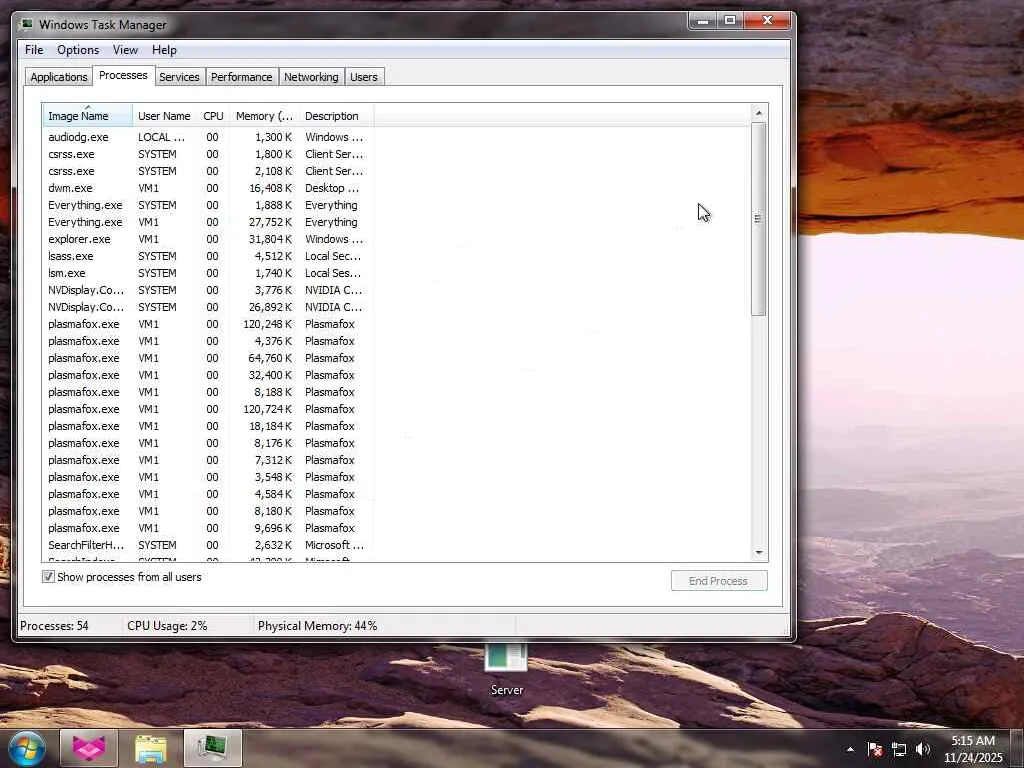1024x768 pixels.
Task: Select plasmafox.exe using 8,180 K
Action: point(208,511)
